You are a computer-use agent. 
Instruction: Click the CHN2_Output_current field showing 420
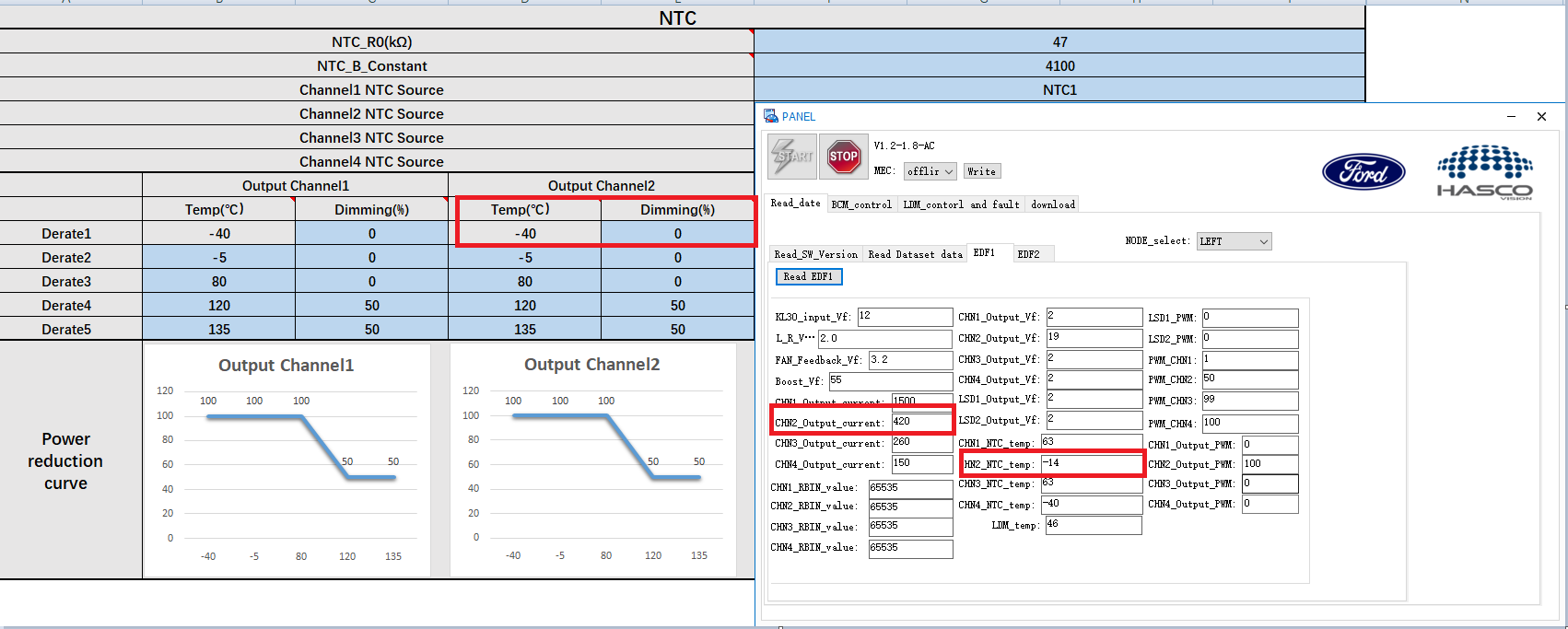(920, 422)
